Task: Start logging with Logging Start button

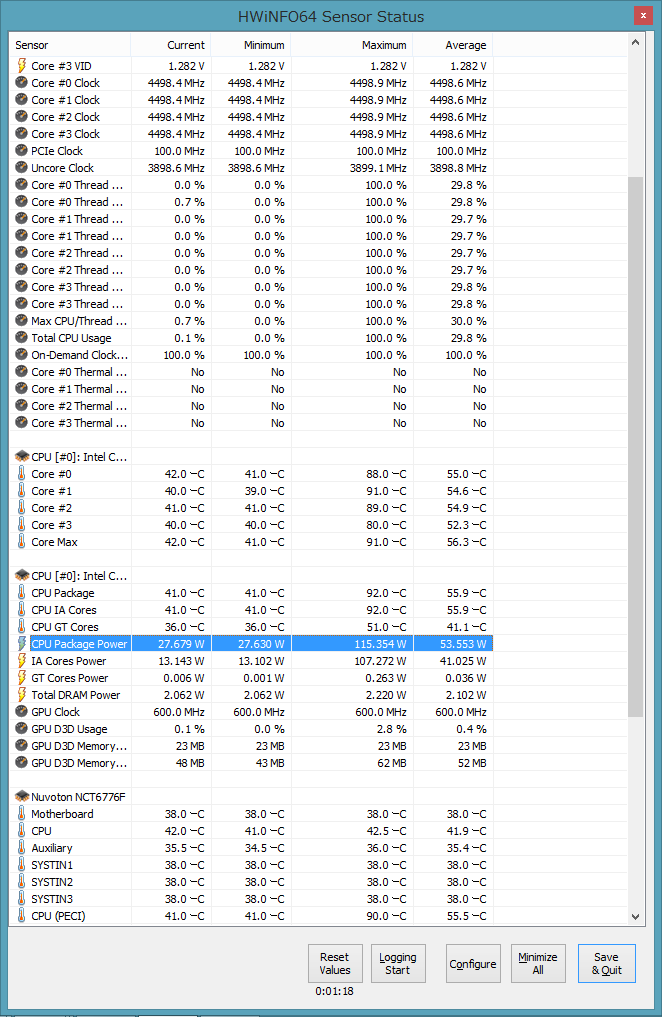Action: [397, 963]
